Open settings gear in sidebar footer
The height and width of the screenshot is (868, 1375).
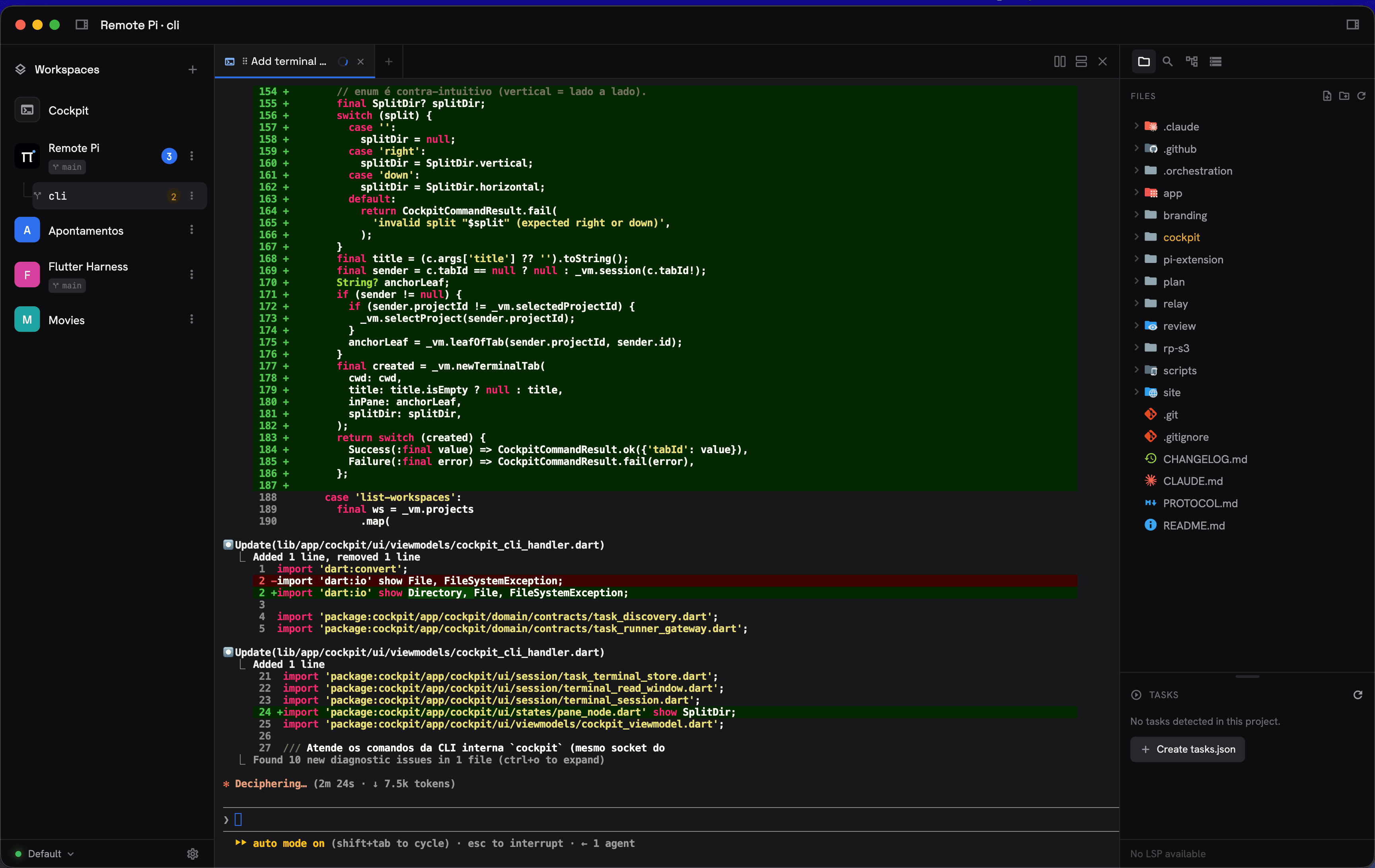(x=193, y=853)
